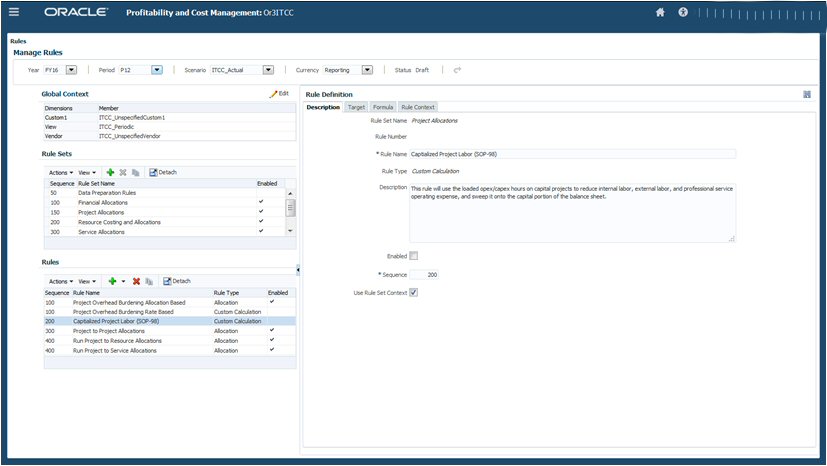Detach the Rules table
This screenshot has height=466, width=827.
click(176, 281)
